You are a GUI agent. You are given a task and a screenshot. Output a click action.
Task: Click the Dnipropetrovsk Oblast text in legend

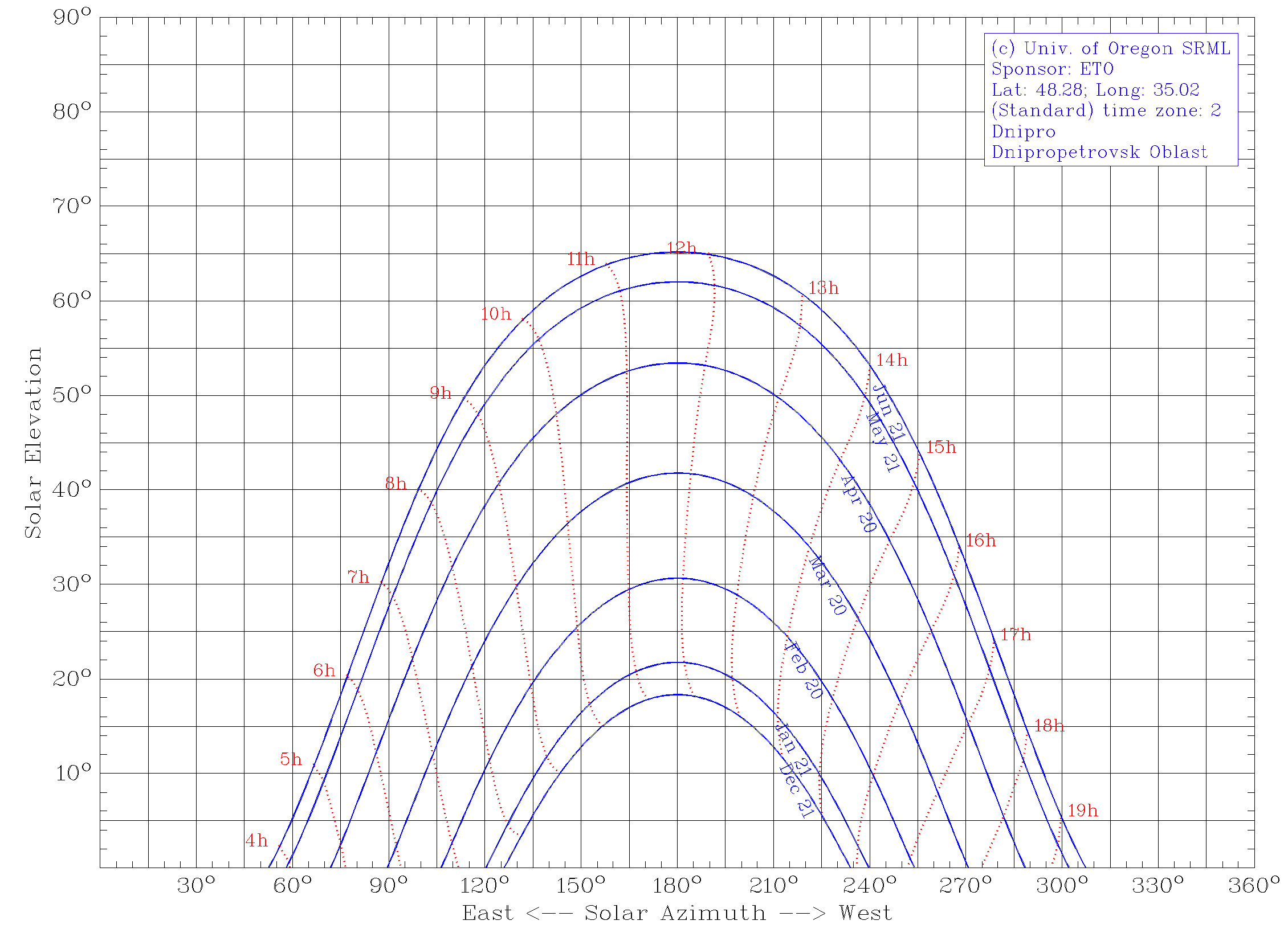click(x=1099, y=152)
